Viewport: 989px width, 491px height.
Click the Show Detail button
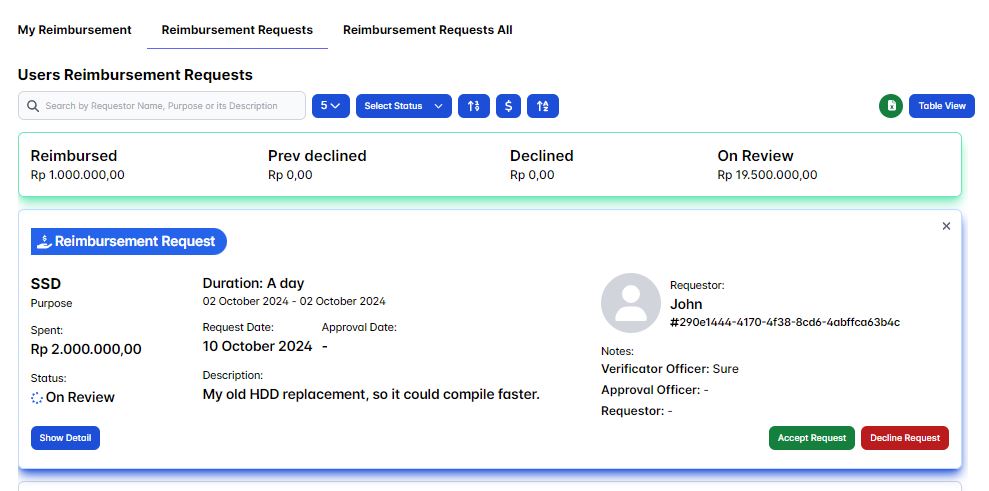pos(65,438)
